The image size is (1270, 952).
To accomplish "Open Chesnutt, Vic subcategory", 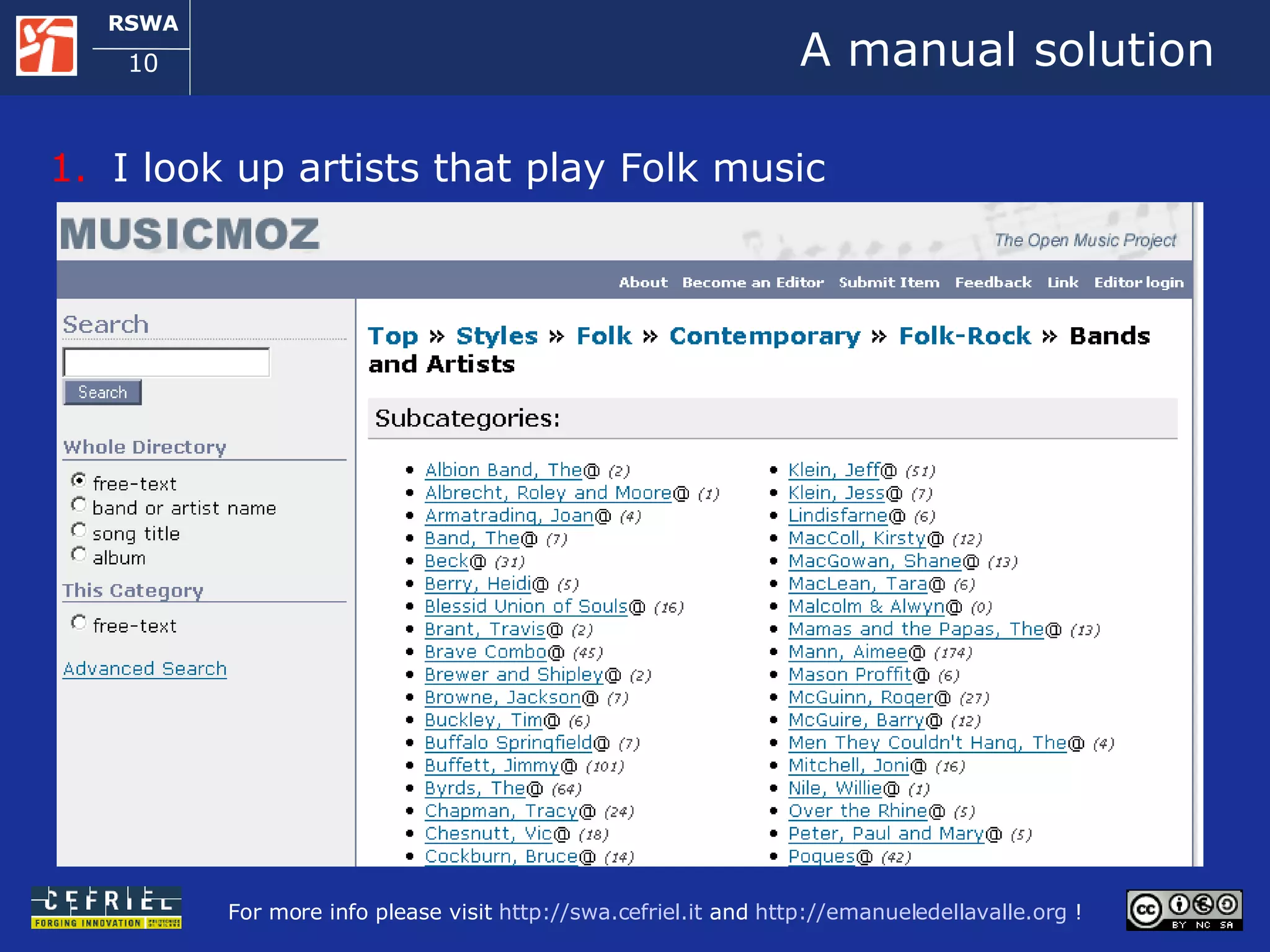I will (x=489, y=834).
